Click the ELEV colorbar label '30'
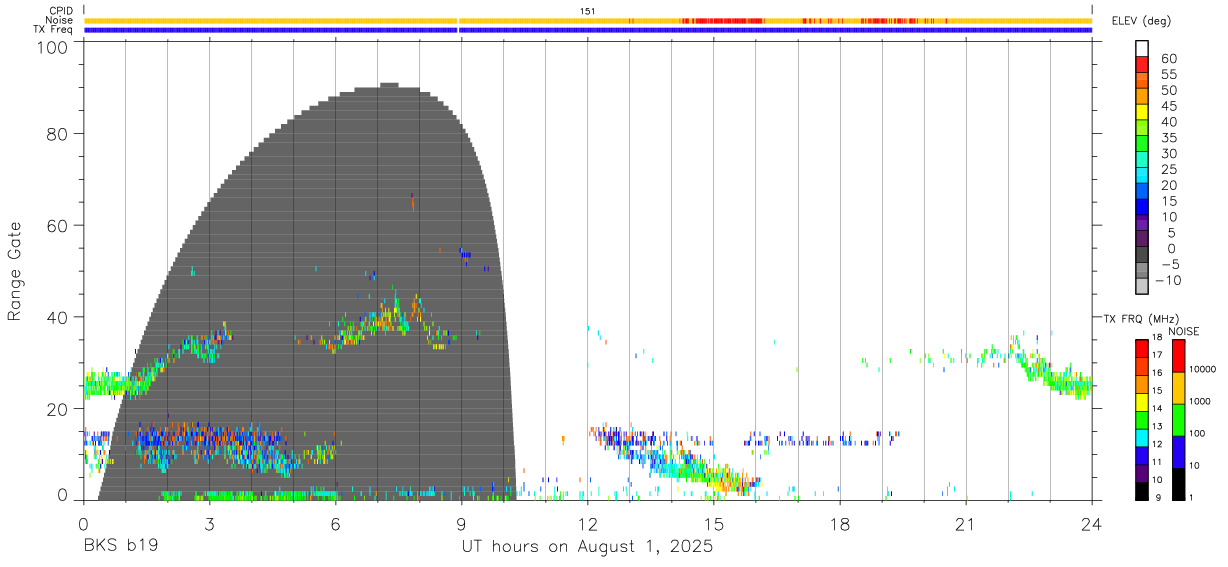 (x=1168, y=154)
